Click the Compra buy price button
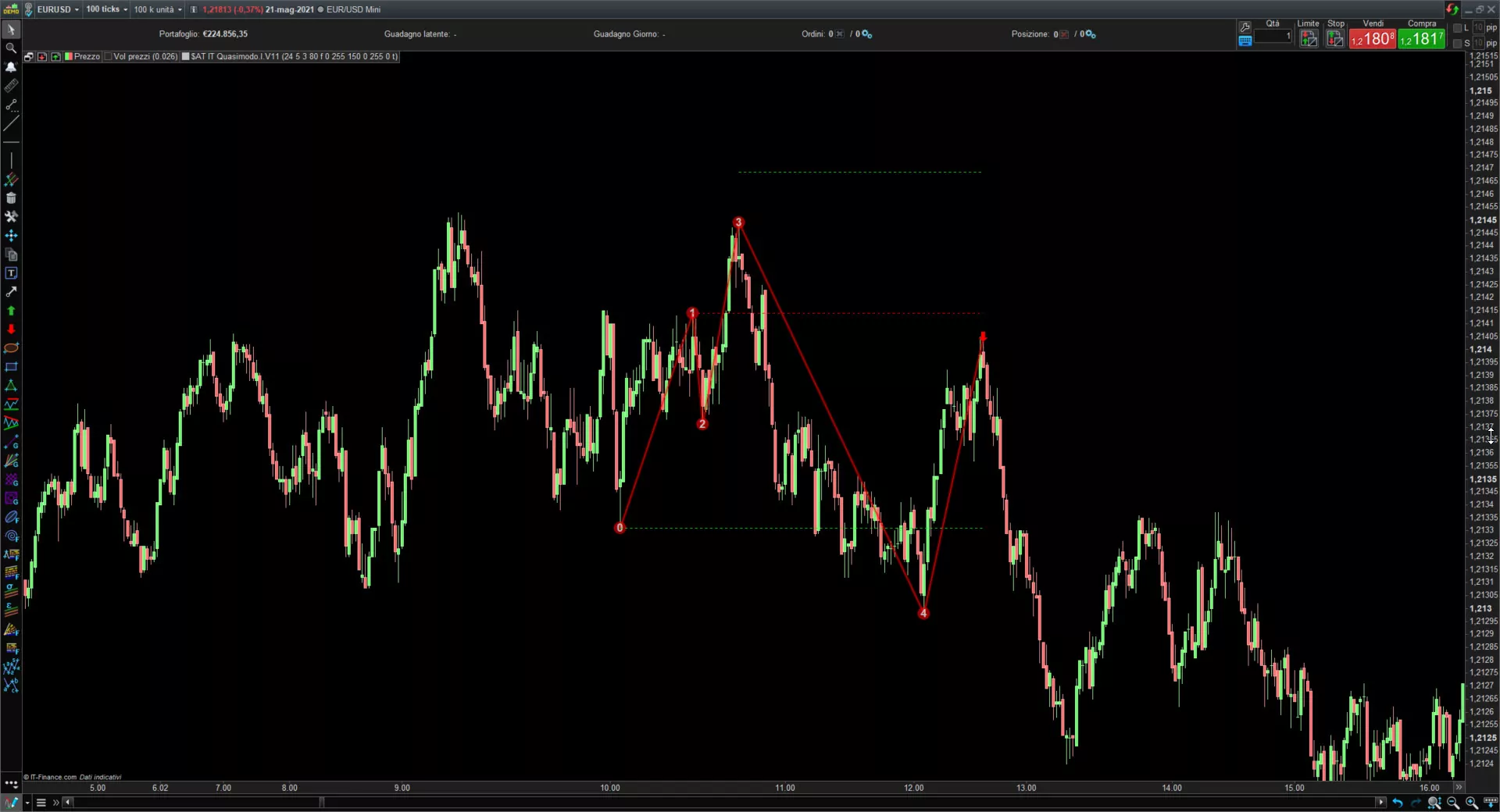This screenshot has width=1500, height=812. pos(1422,39)
